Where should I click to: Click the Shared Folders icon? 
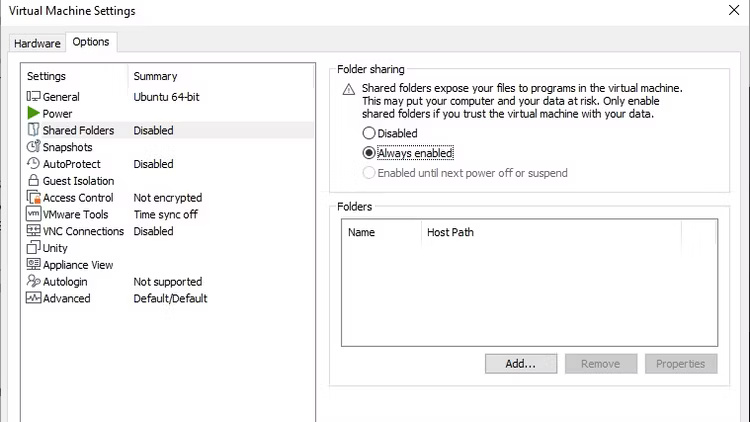[x=34, y=130]
